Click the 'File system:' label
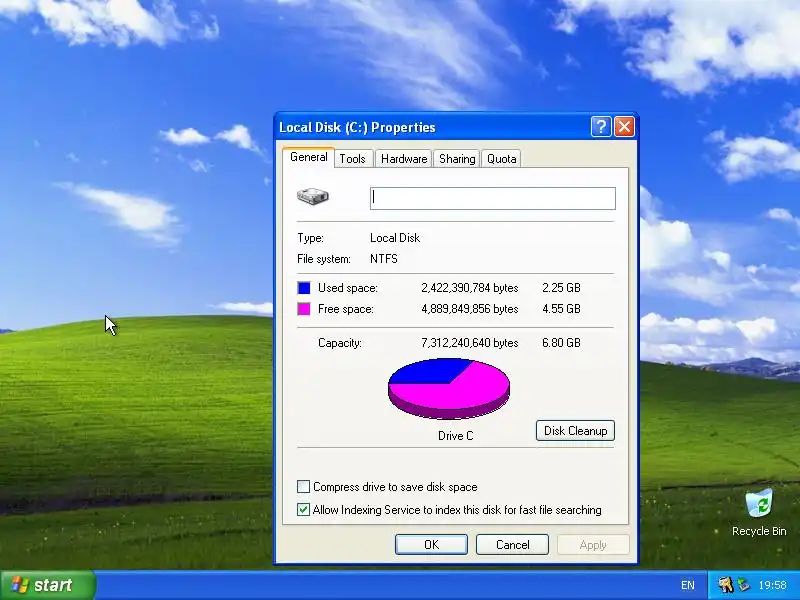The width and height of the screenshot is (800, 600). pos(324,259)
